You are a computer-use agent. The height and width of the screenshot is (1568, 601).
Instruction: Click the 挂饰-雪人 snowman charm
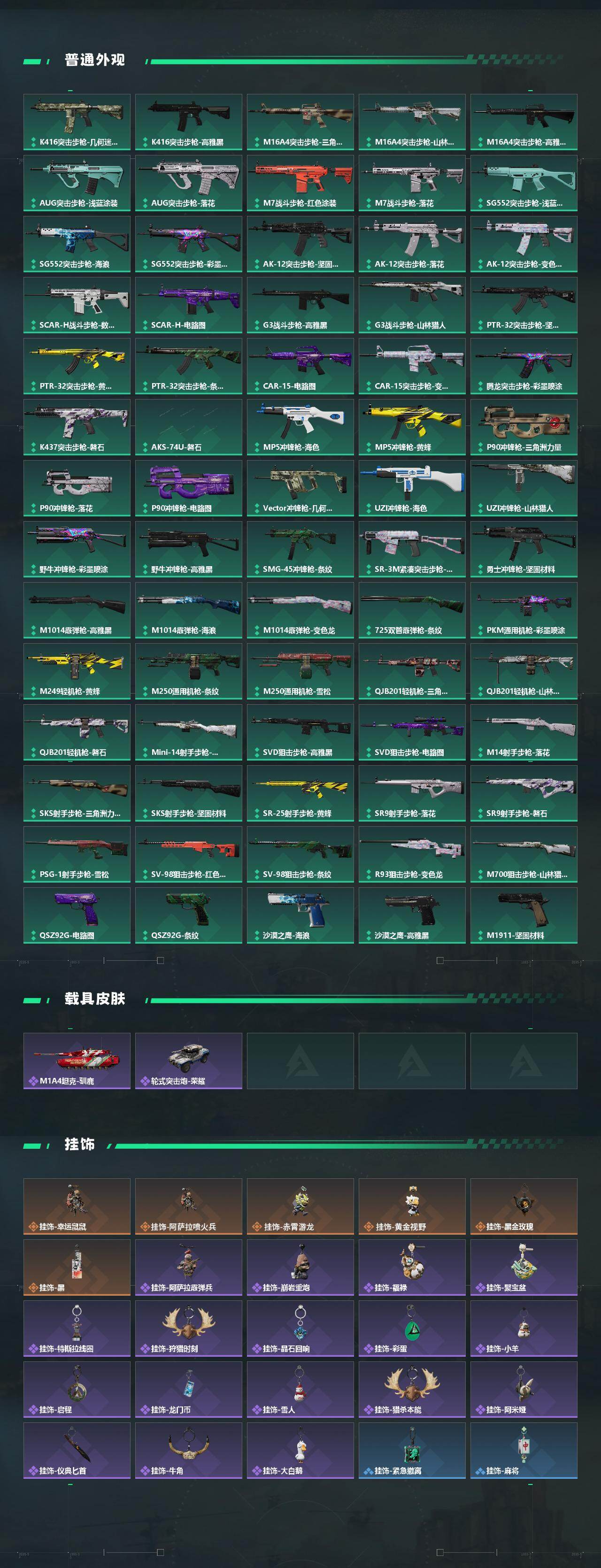click(300, 1390)
